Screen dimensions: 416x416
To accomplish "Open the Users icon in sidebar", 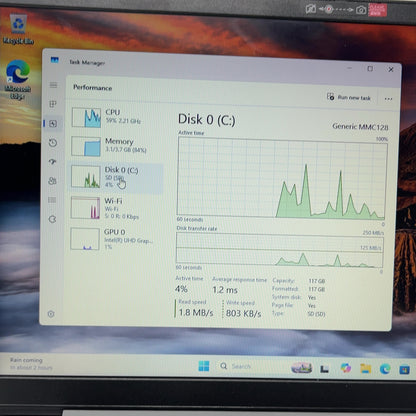I will click(x=52, y=181).
